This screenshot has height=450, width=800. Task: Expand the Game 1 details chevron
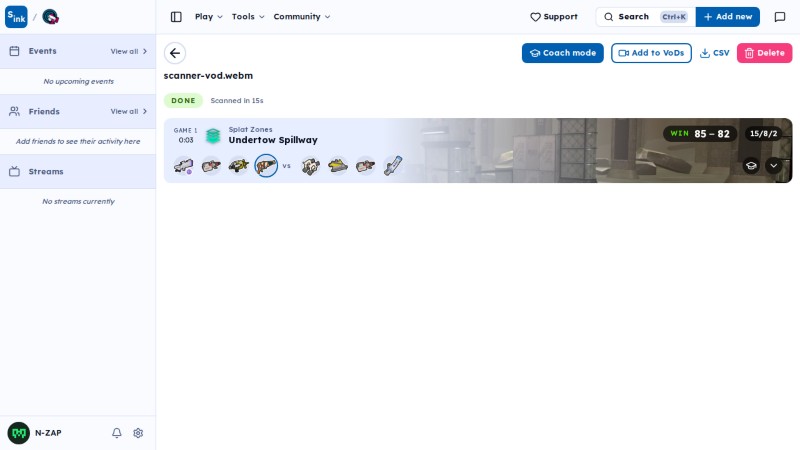773,166
